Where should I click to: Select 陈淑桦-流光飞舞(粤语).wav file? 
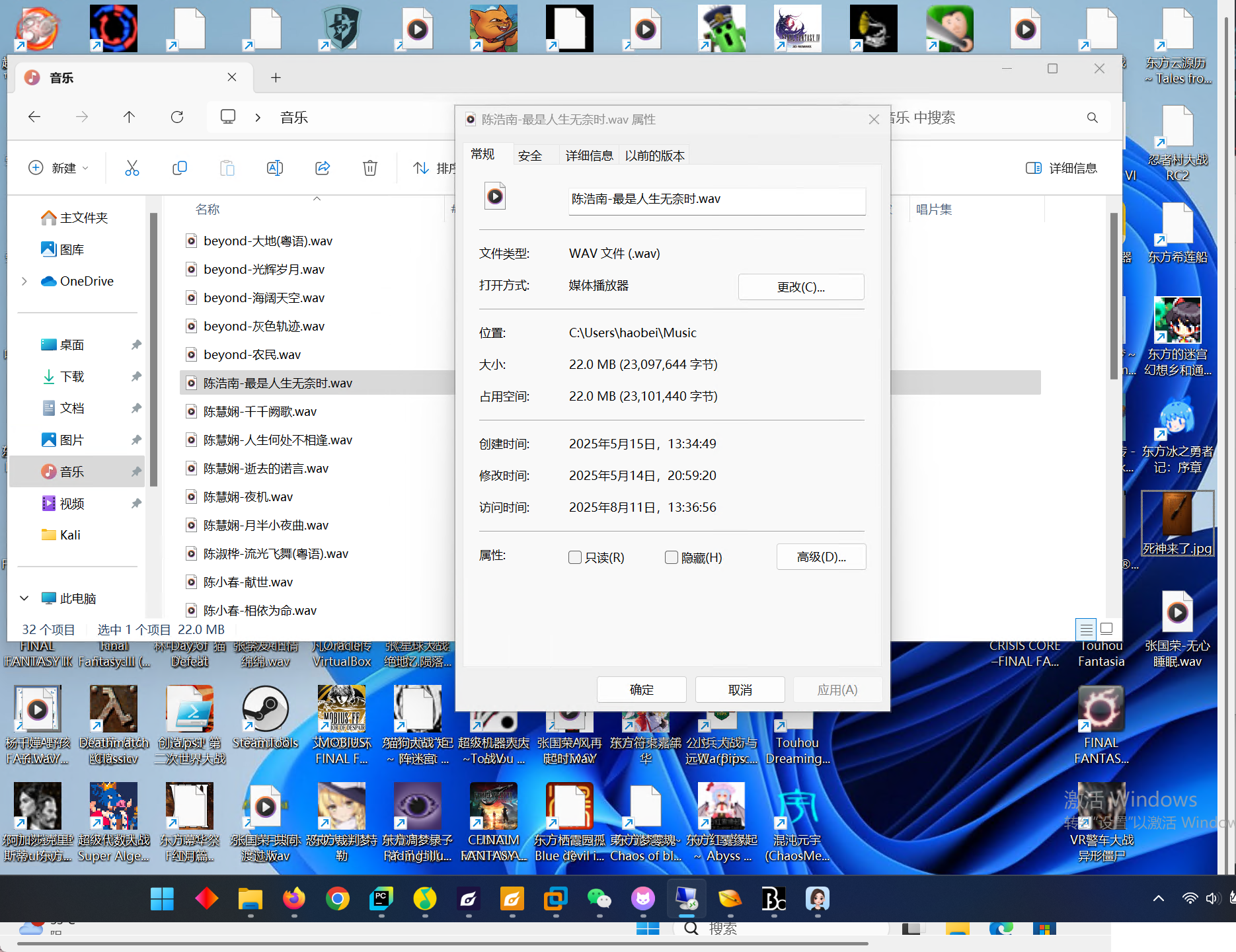(x=276, y=553)
